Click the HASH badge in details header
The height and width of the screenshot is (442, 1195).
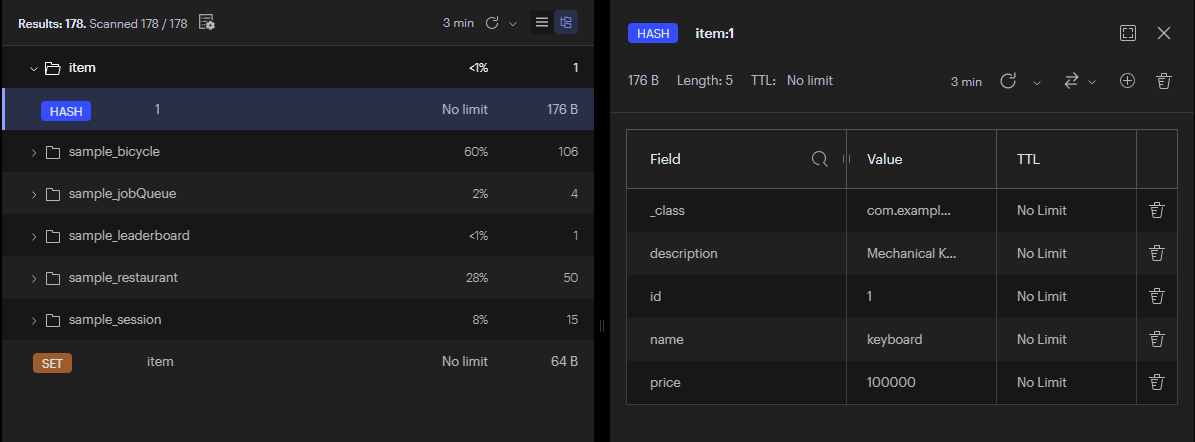coord(652,34)
